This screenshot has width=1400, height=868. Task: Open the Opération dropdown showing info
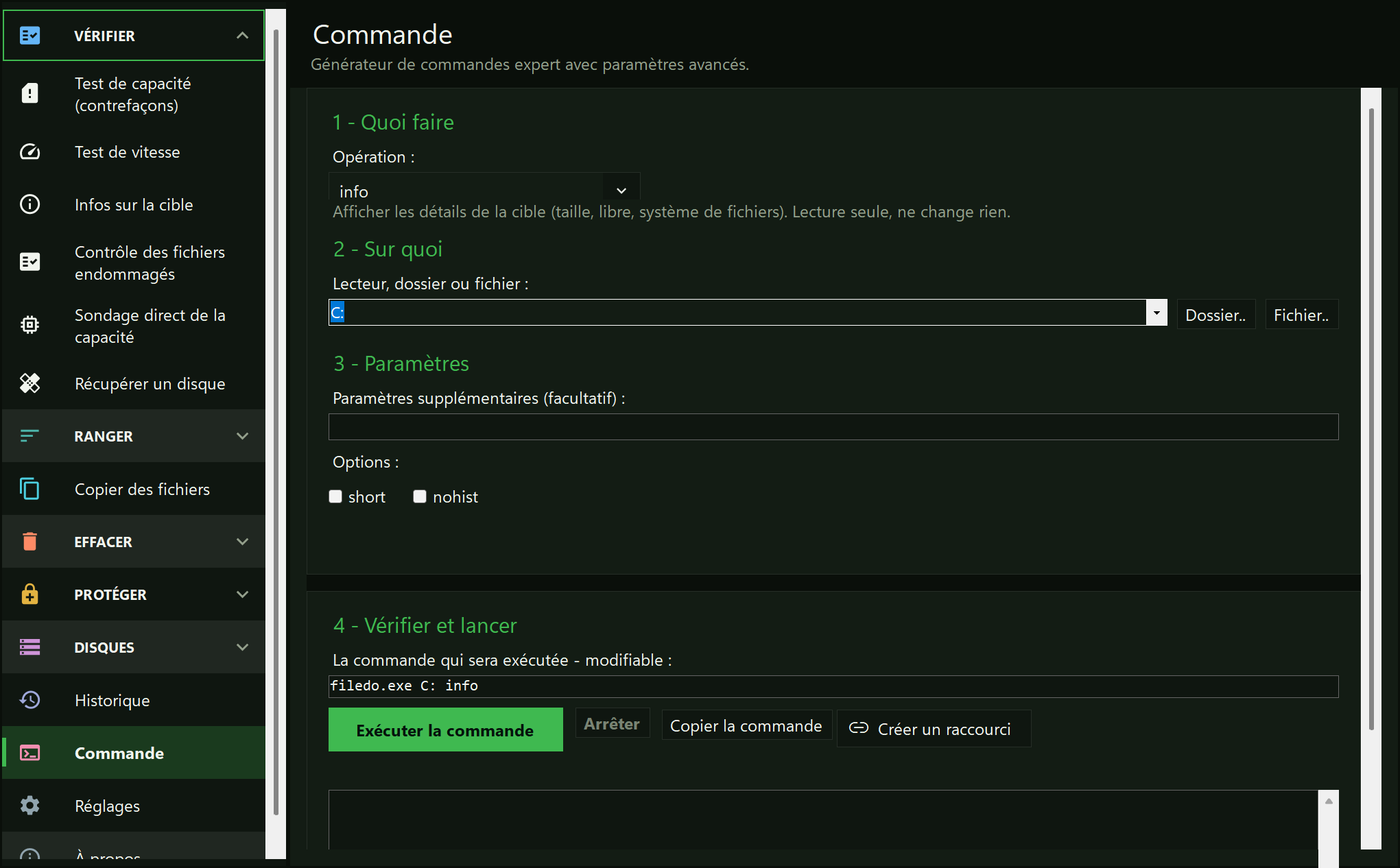(x=484, y=187)
